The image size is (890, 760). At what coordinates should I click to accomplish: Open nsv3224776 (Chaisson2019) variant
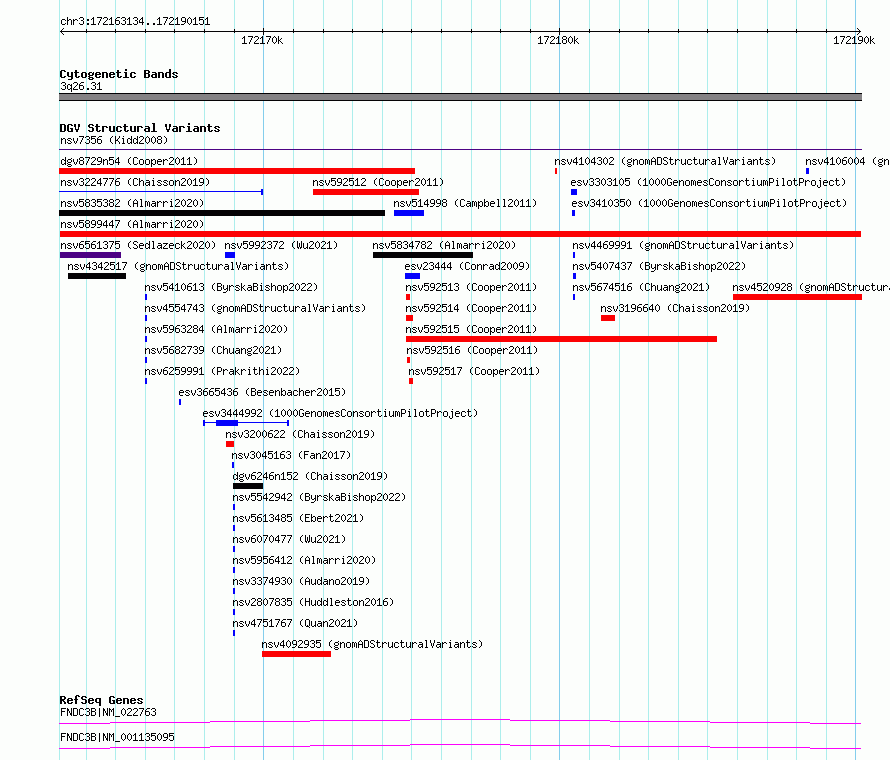click(x=135, y=182)
